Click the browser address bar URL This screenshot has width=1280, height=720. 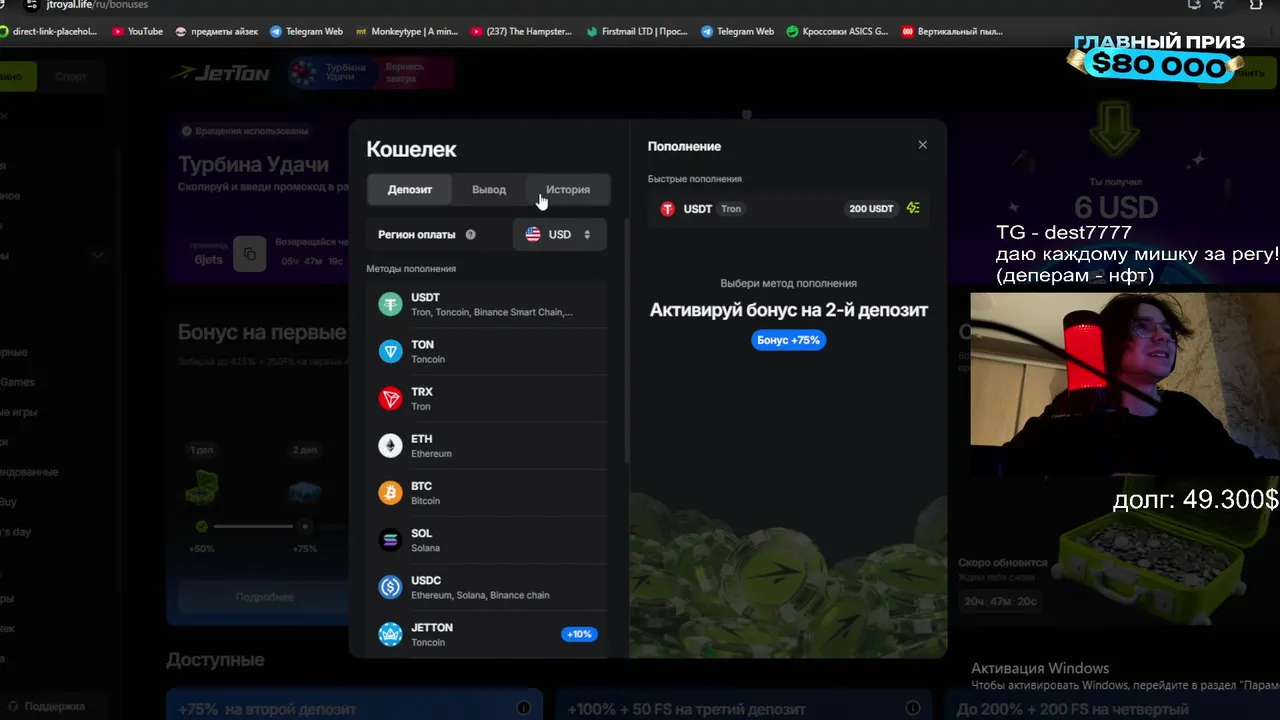pos(97,5)
